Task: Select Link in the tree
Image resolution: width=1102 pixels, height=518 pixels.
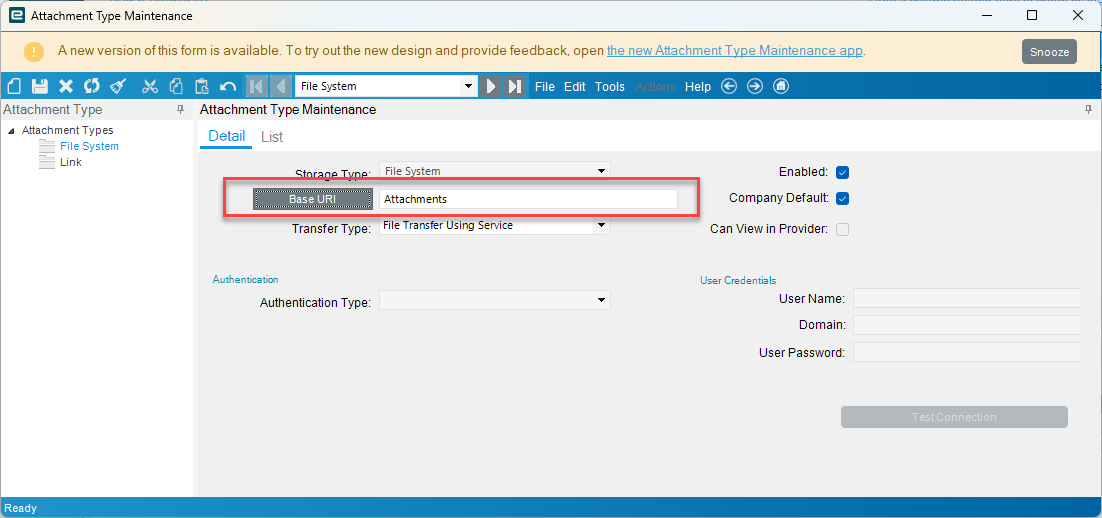Action: click(71, 162)
